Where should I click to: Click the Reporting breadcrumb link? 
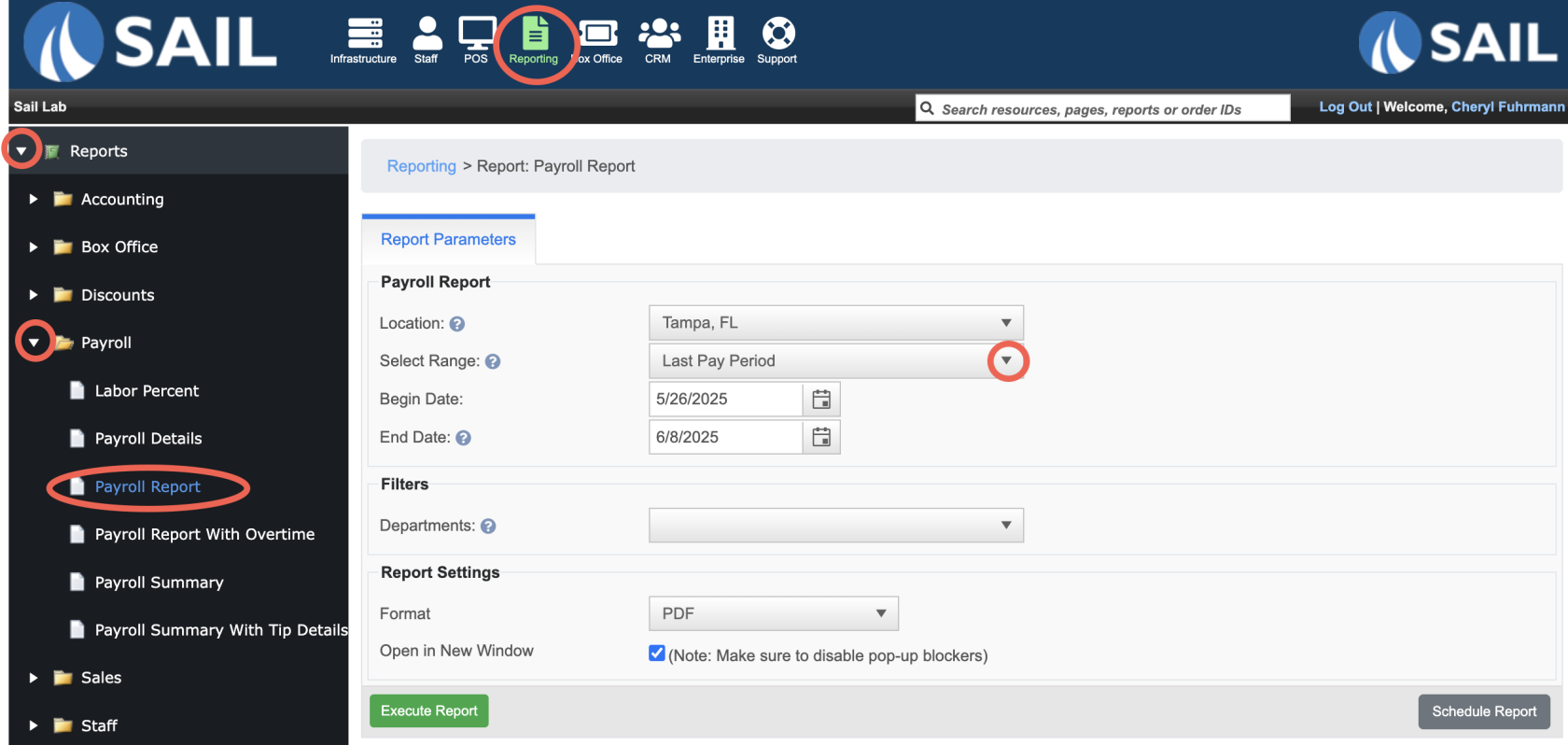point(422,166)
